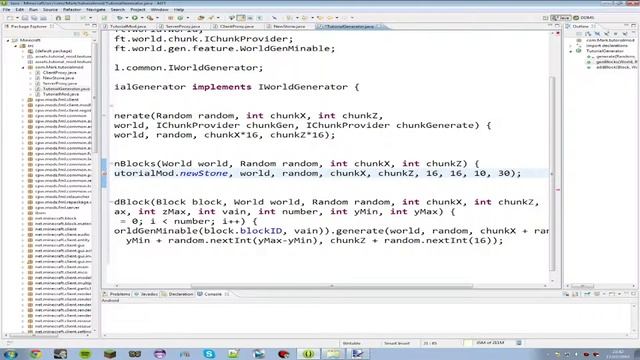Maximize the editor area
Image resolution: width=640 pixels, height=360 pixels.
click(557, 26)
